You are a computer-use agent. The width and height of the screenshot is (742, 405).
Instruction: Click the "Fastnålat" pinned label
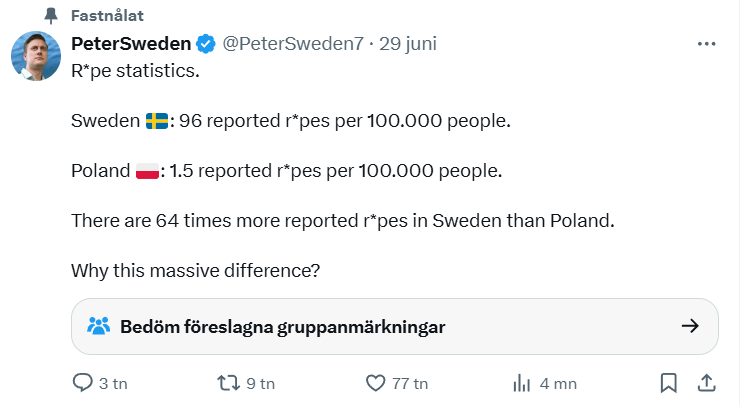click(106, 17)
